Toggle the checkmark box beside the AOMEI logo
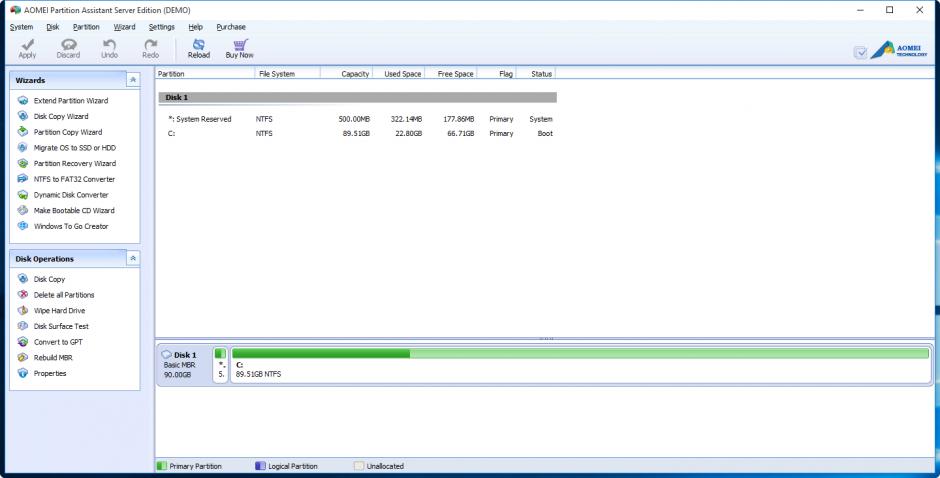This screenshot has height=478, width=940. (x=859, y=52)
